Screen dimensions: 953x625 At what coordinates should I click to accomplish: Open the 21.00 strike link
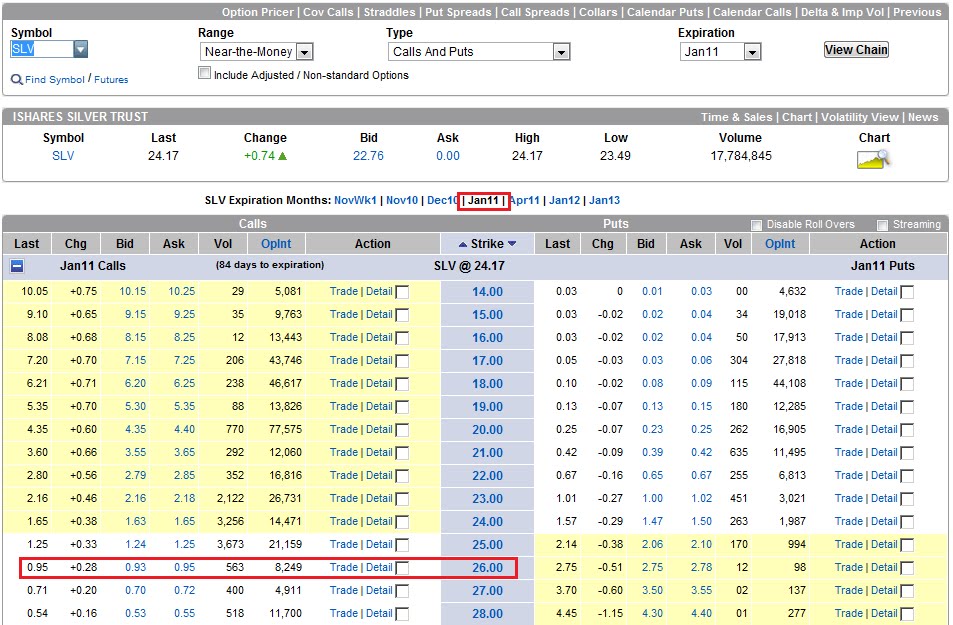pyautogui.click(x=487, y=453)
